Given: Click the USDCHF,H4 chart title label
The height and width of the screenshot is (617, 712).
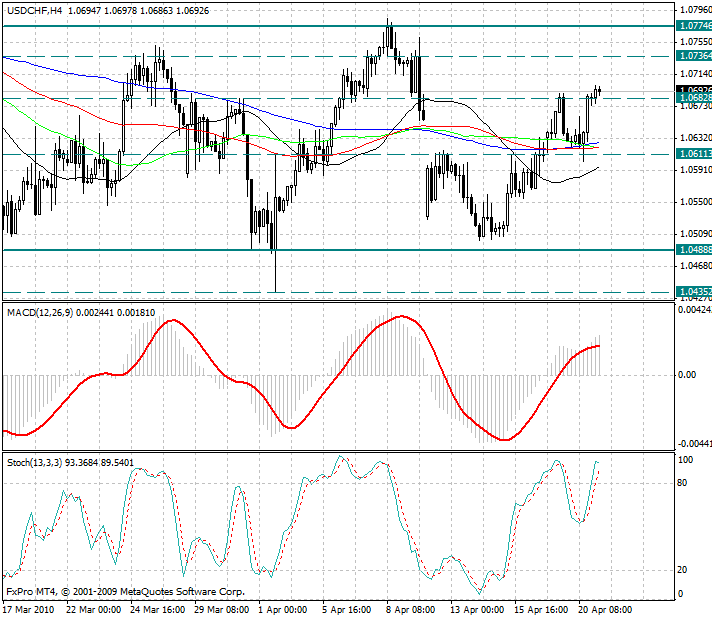Looking at the screenshot, I should tap(33, 8).
